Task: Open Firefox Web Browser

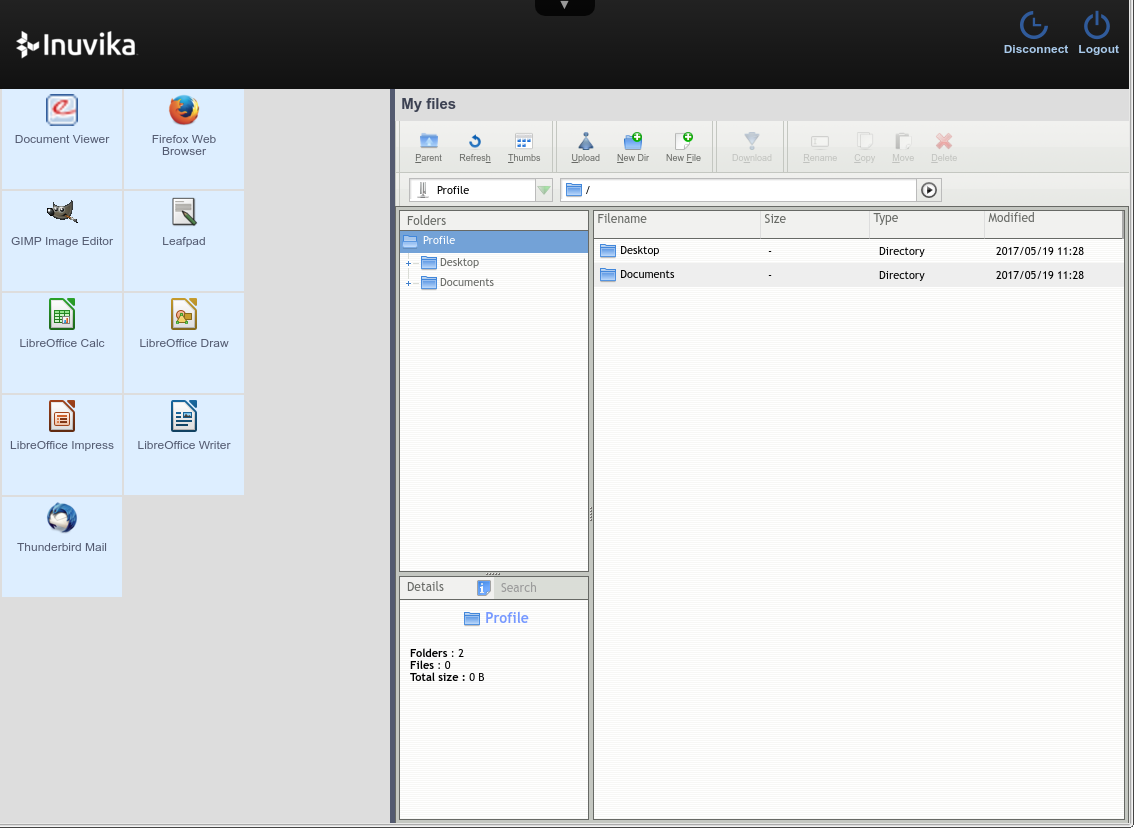Action: (x=184, y=122)
